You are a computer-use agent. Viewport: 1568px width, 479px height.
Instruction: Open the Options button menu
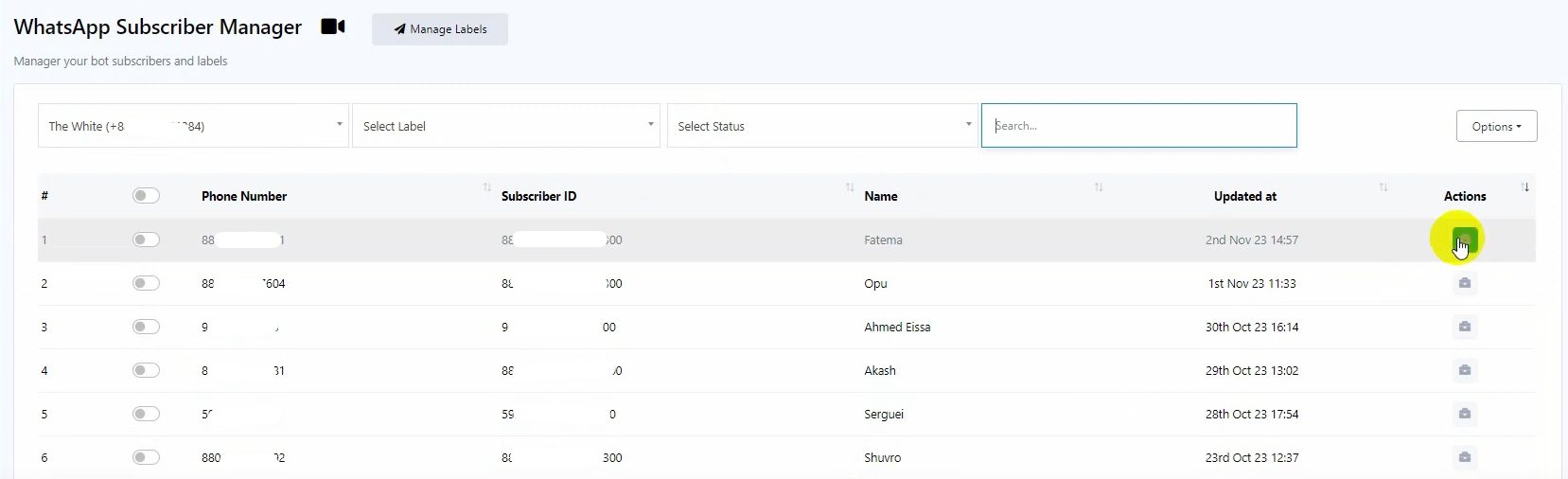1496,126
